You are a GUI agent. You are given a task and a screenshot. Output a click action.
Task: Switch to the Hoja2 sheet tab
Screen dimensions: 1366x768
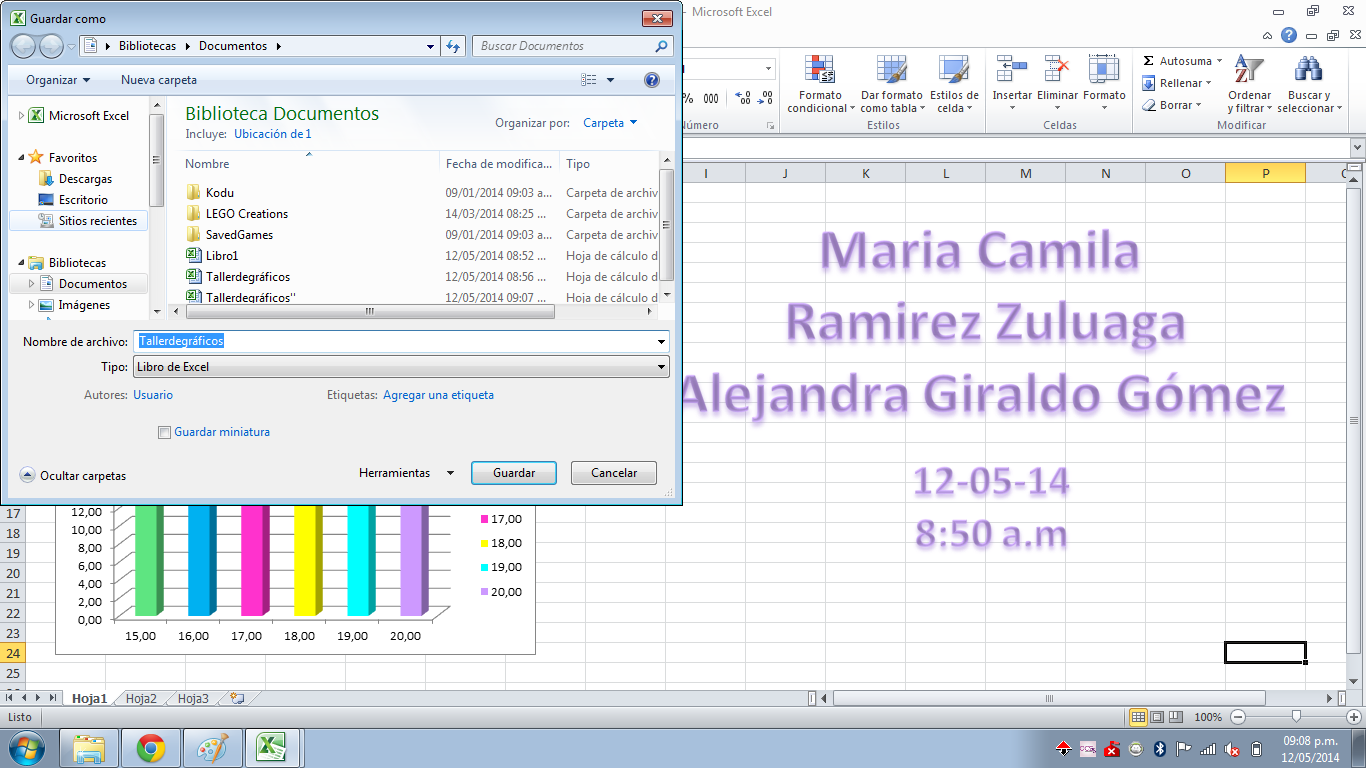pyautogui.click(x=141, y=699)
